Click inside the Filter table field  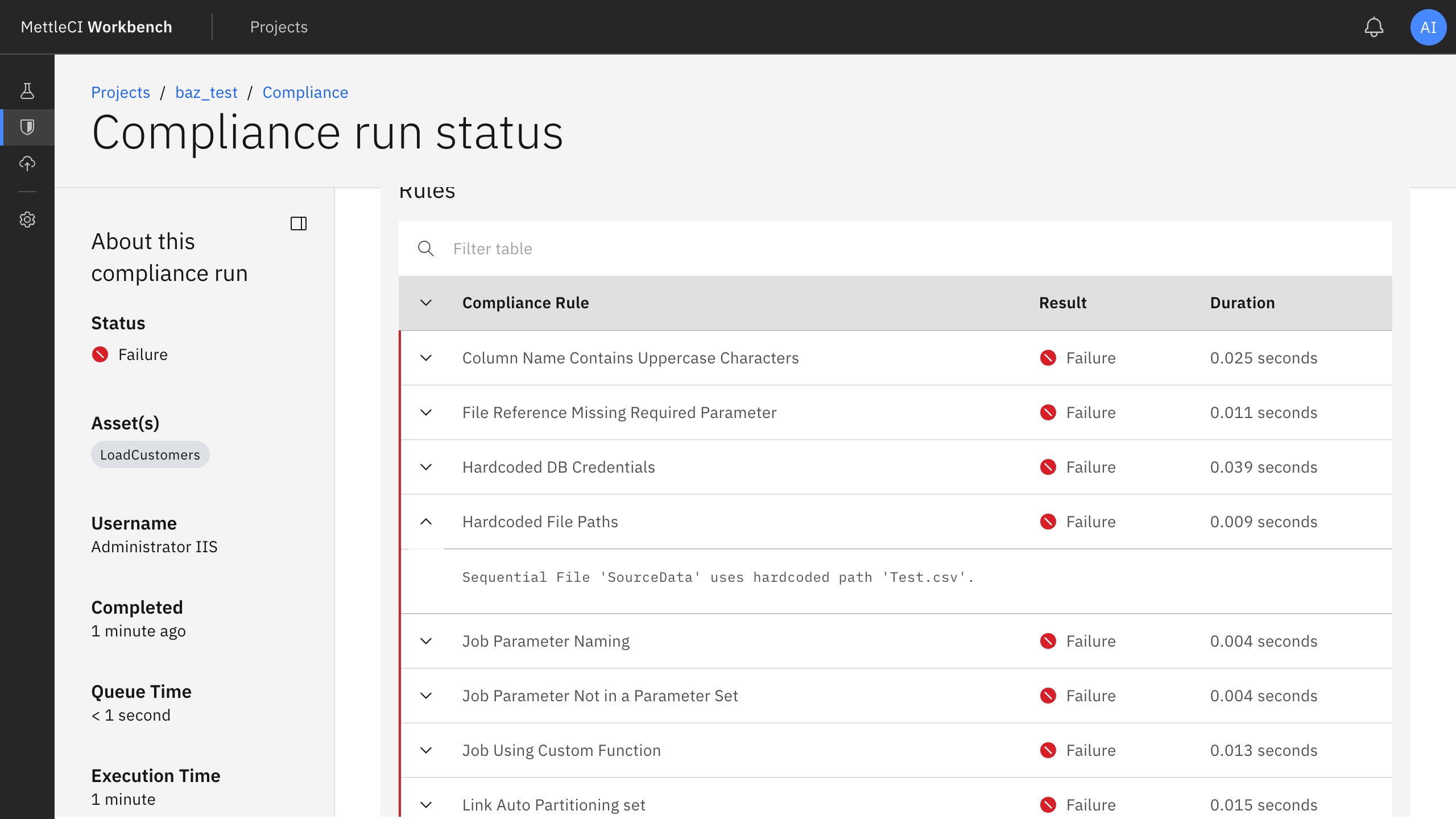pyautogui.click(x=512, y=249)
